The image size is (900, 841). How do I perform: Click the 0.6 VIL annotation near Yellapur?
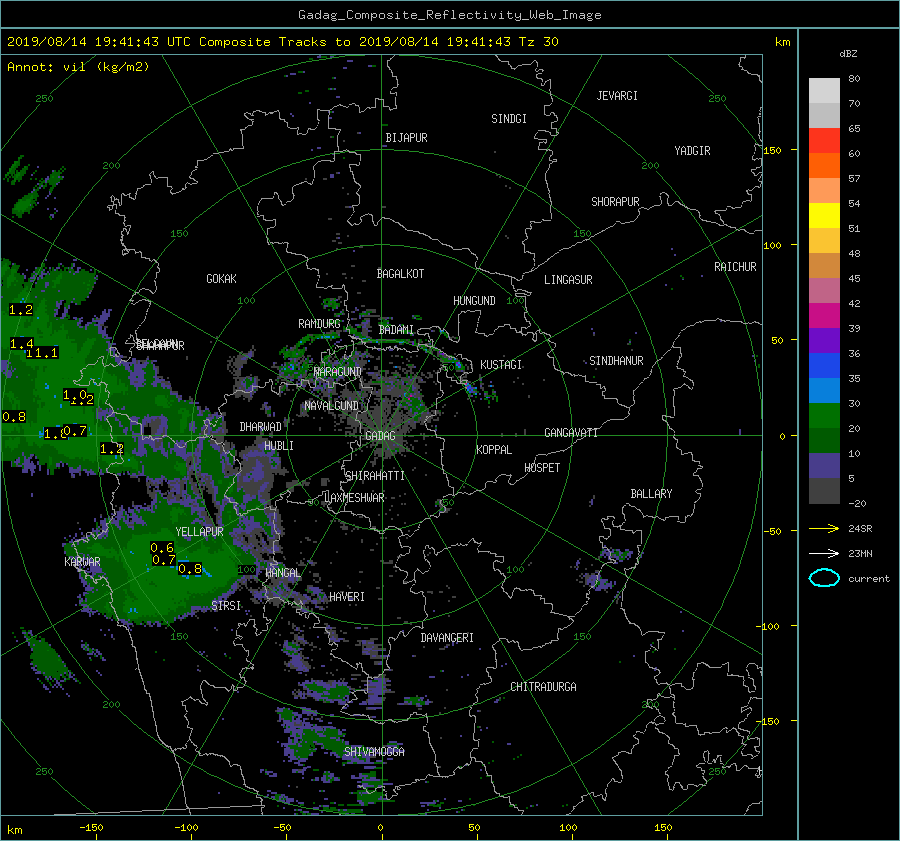162,548
